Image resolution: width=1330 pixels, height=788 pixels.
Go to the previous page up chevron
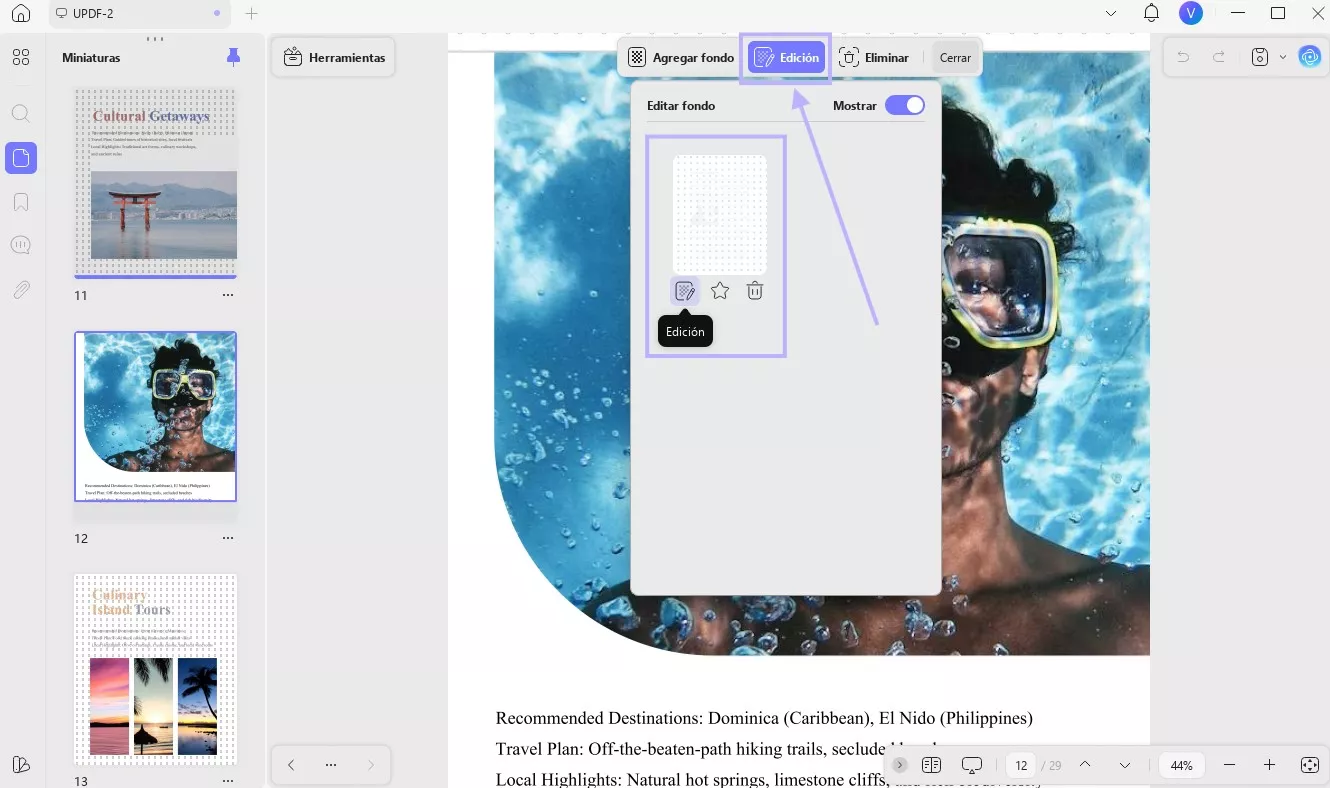(x=1085, y=765)
